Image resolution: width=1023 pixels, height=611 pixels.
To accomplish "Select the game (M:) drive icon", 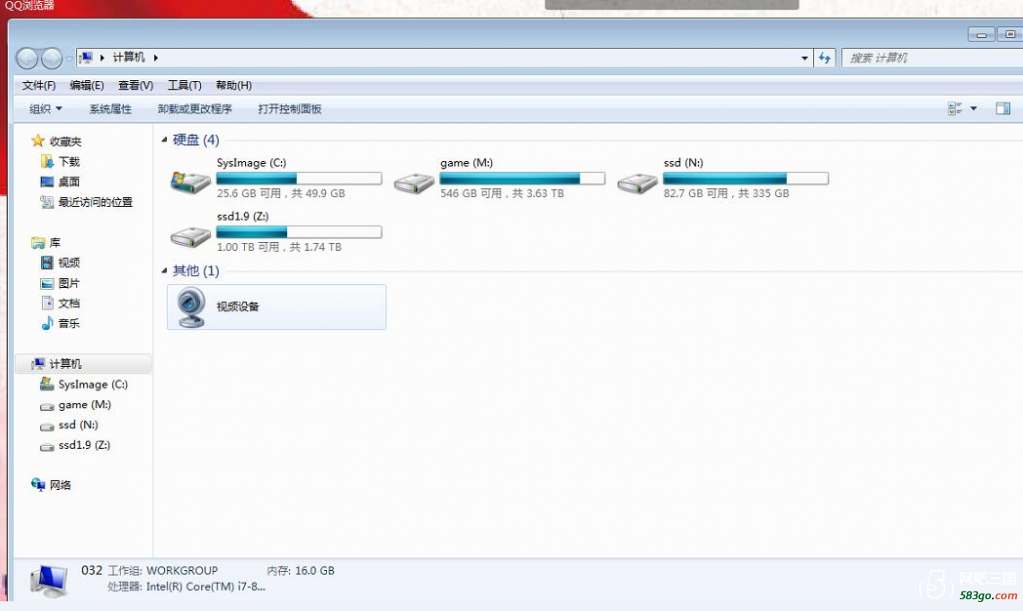I will [x=414, y=183].
